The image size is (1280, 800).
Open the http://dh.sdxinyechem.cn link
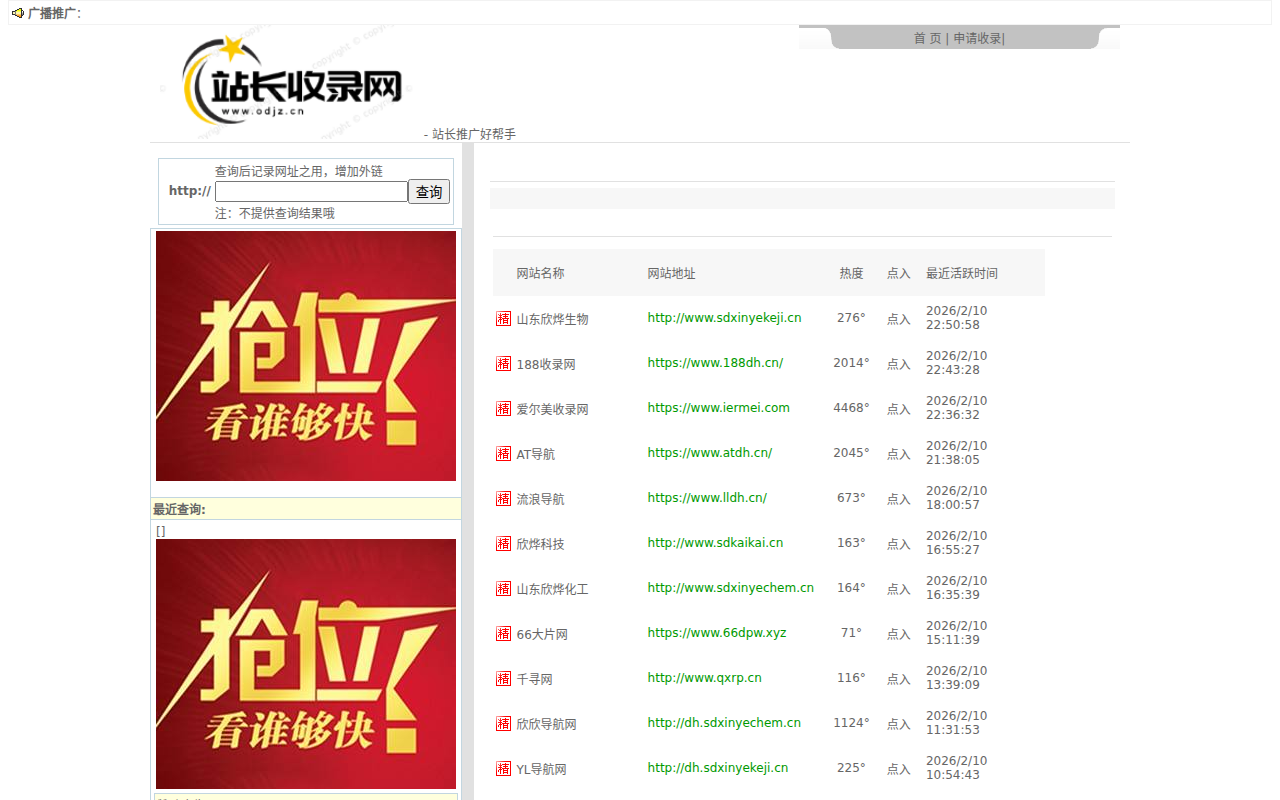[724, 722]
